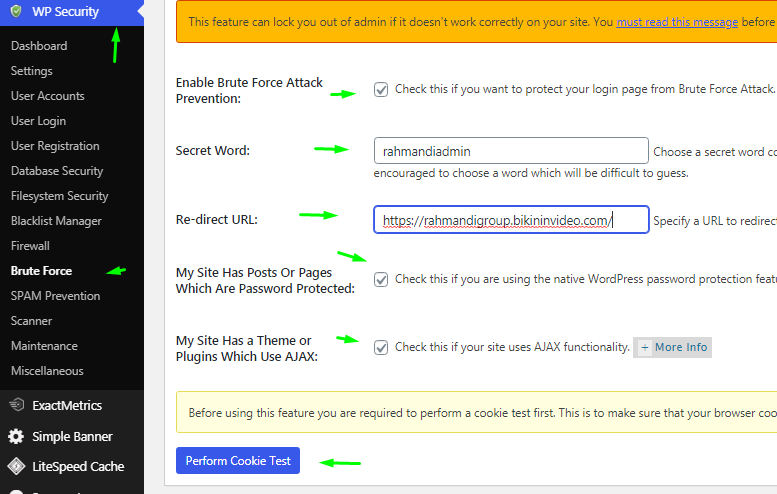Navigate to User Login settings
Image resolution: width=777 pixels, height=494 pixels.
coord(38,121)
